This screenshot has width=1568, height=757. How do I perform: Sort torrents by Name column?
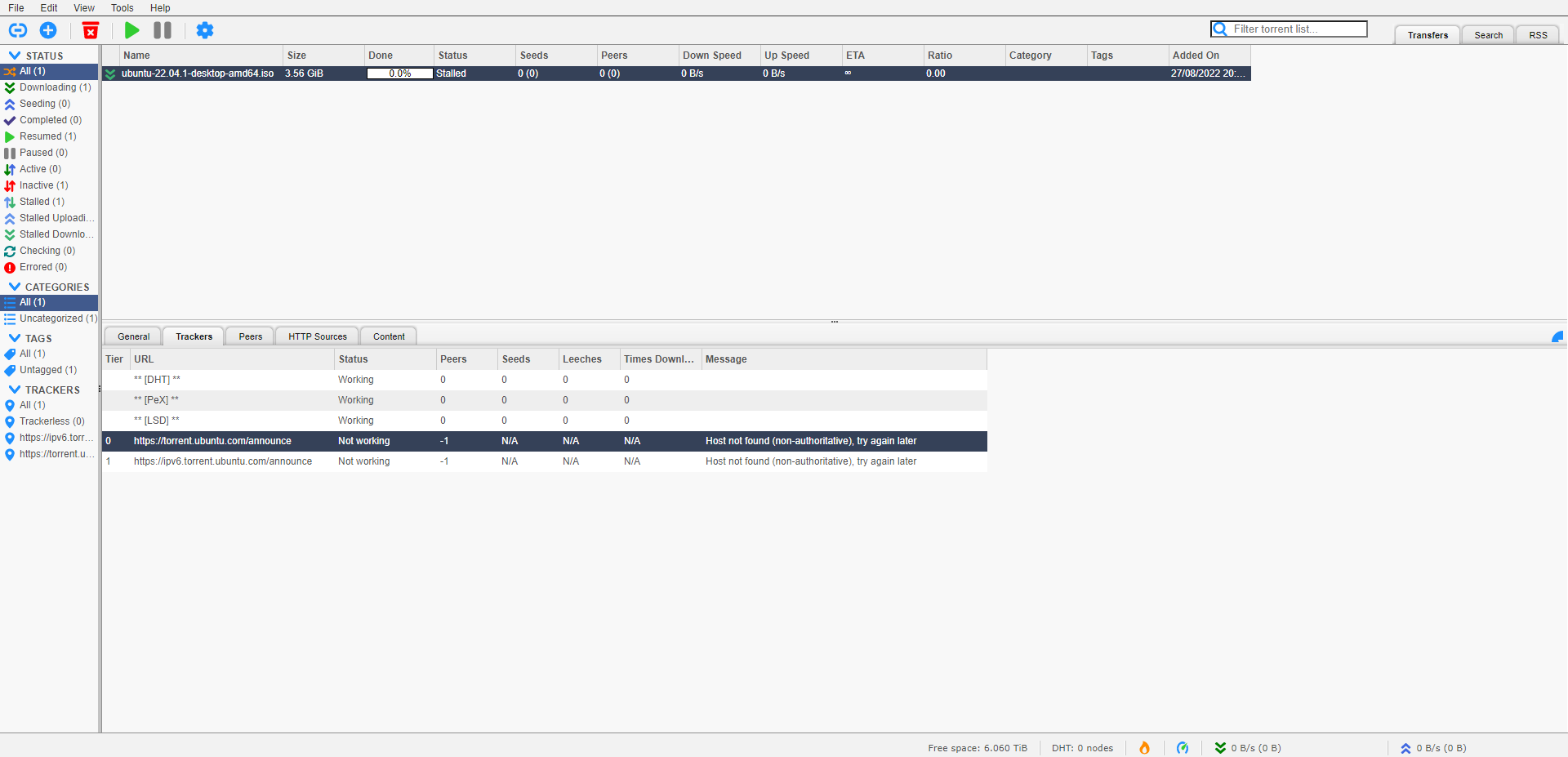(201, 56)
